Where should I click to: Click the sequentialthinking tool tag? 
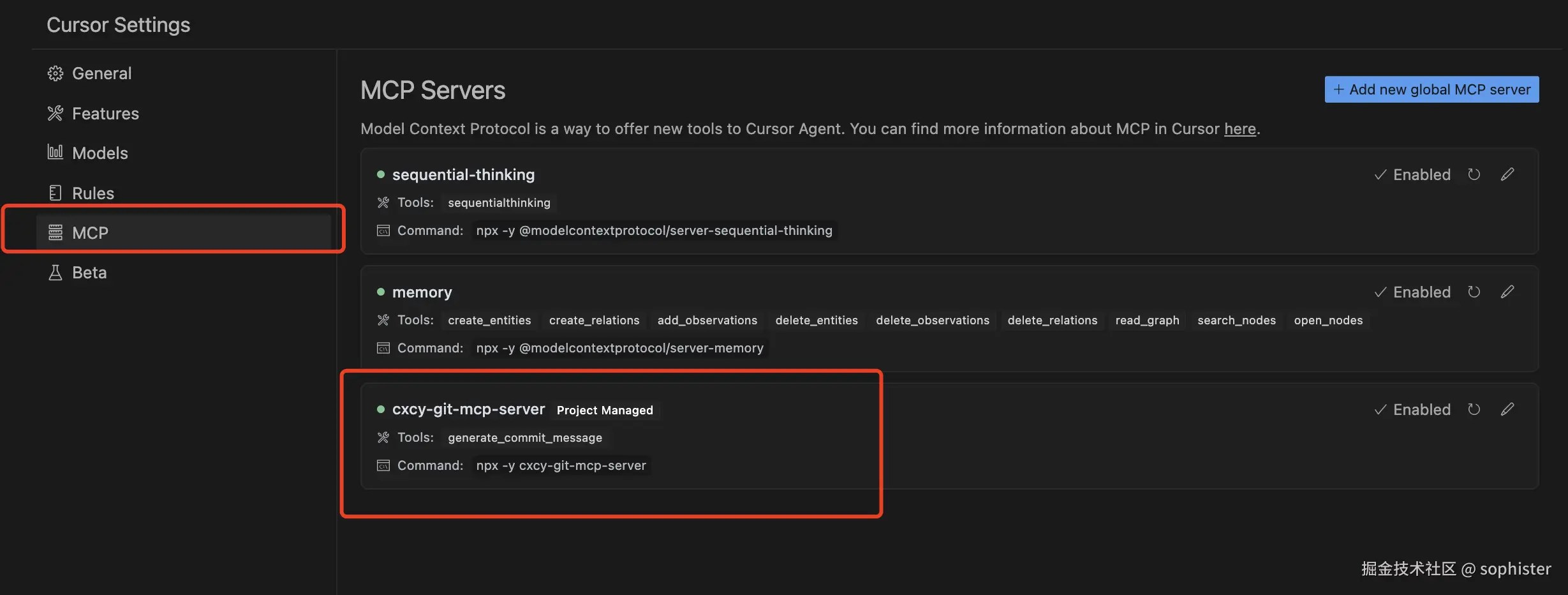pyautogui.click(x=499, y=202)
